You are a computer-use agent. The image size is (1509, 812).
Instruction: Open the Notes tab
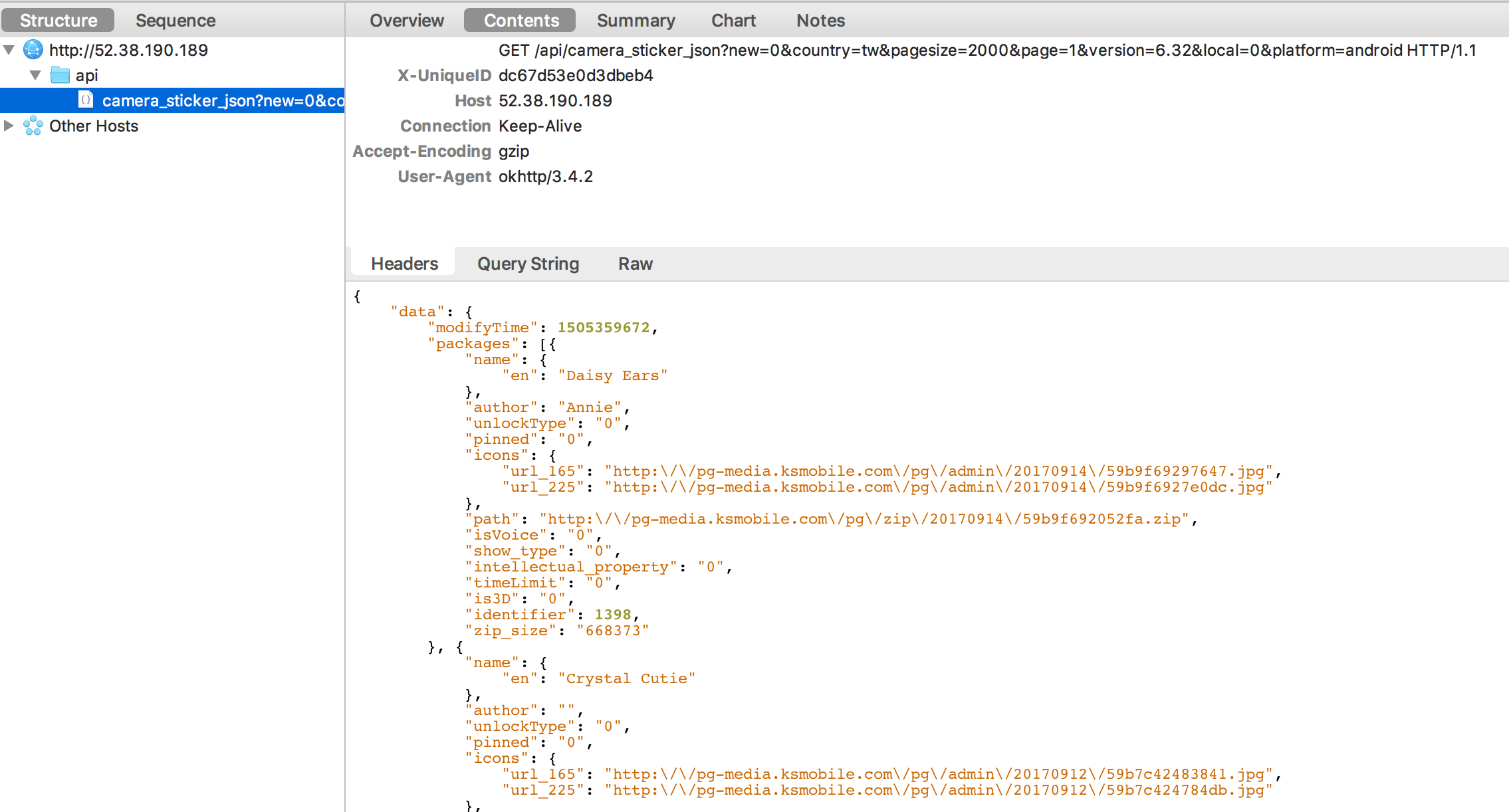click(x=820, y=21)
